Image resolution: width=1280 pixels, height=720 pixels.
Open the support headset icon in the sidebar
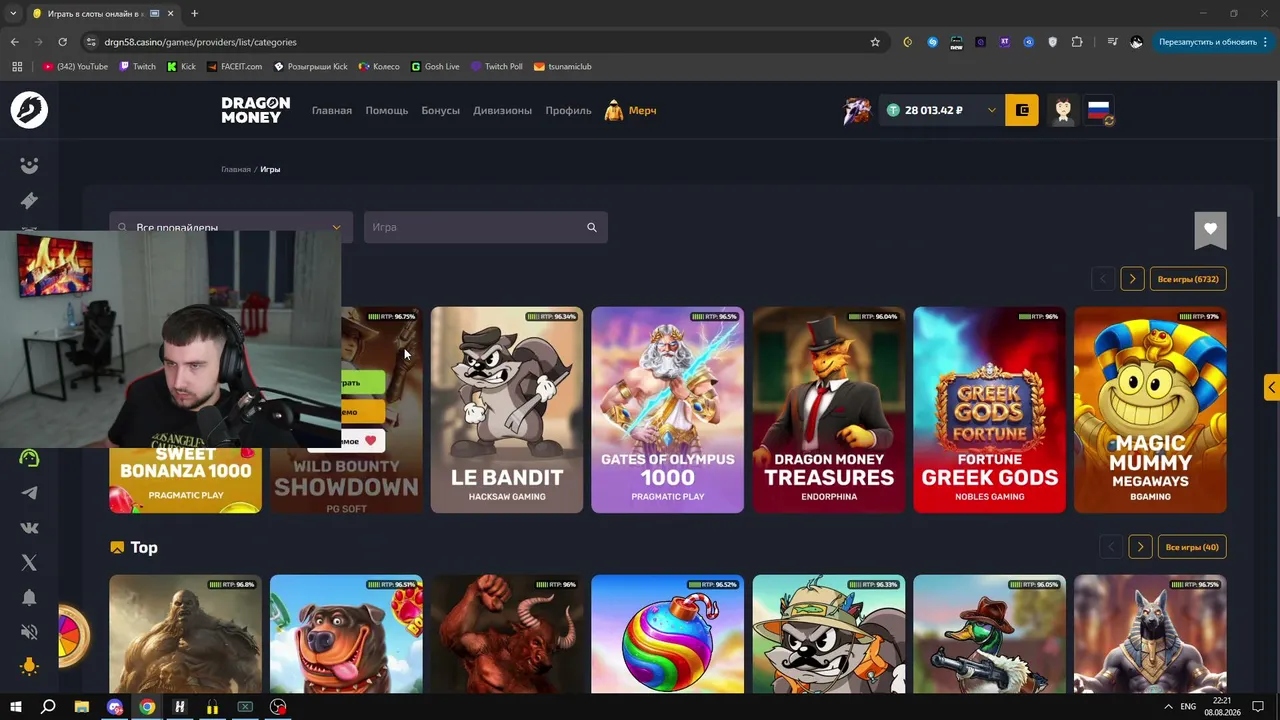29,458
